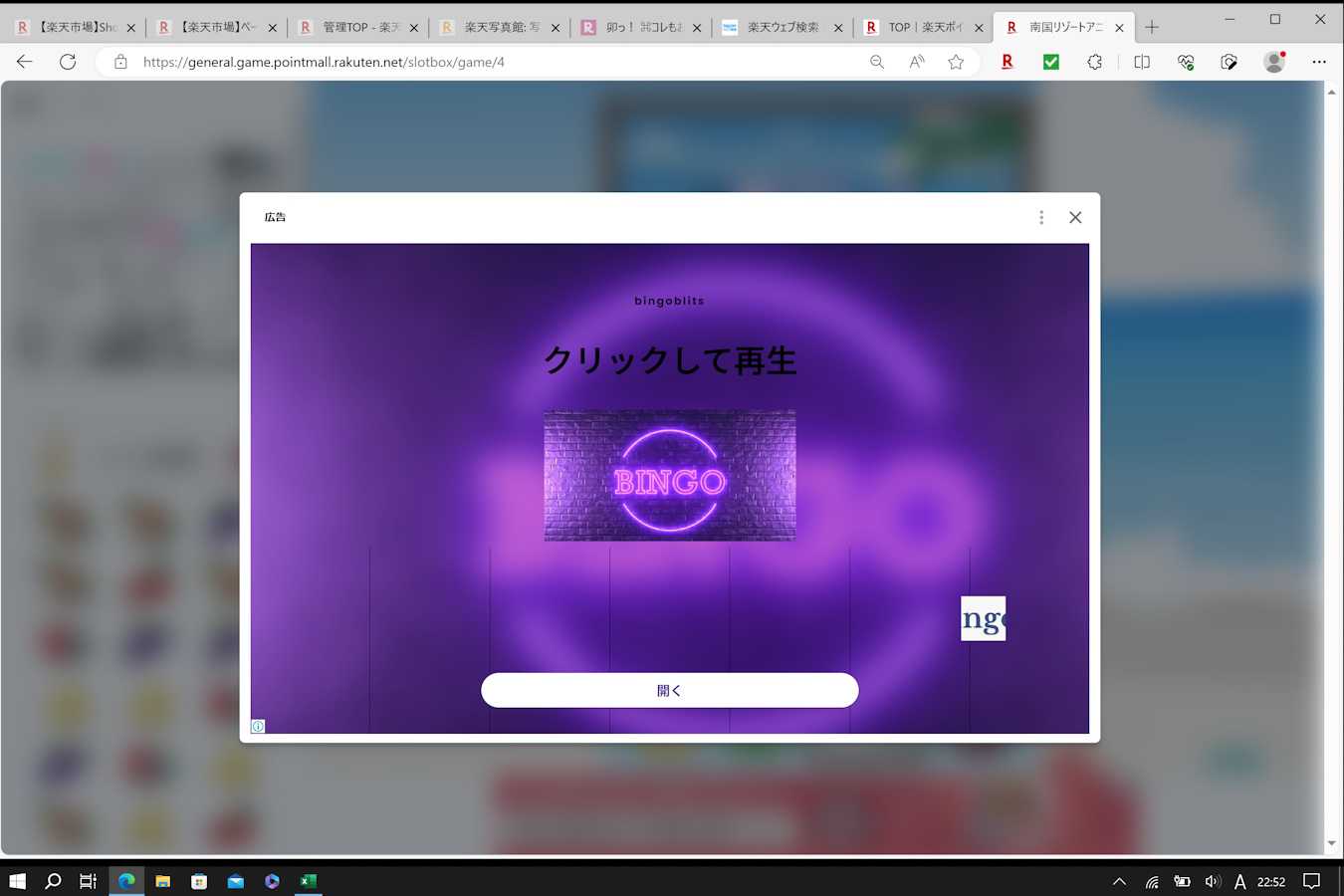Image resolution: width=1344 pixels, height=896 pixels.
Task: Add this page to favorites star
Action: (x=956, y=62)
